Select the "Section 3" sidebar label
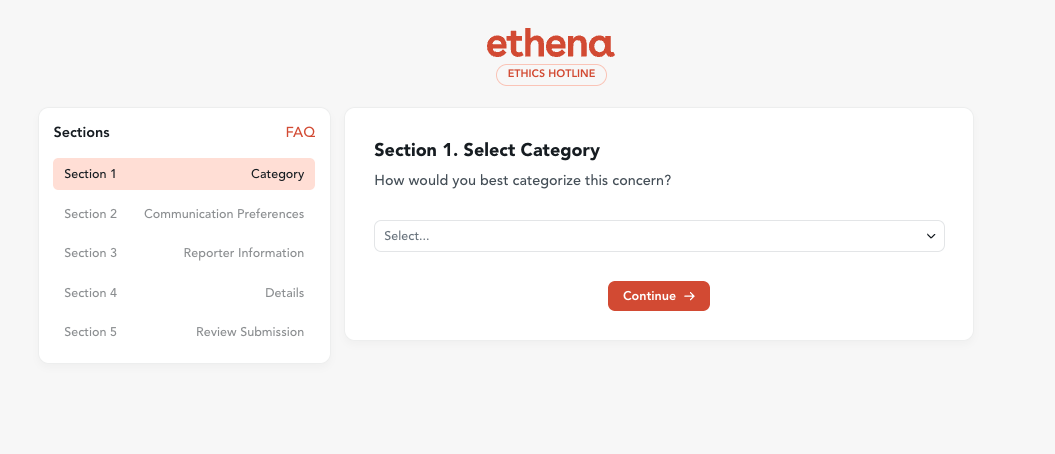The height and width of the screenshot is (454, 1055). (x=90, y=253)
